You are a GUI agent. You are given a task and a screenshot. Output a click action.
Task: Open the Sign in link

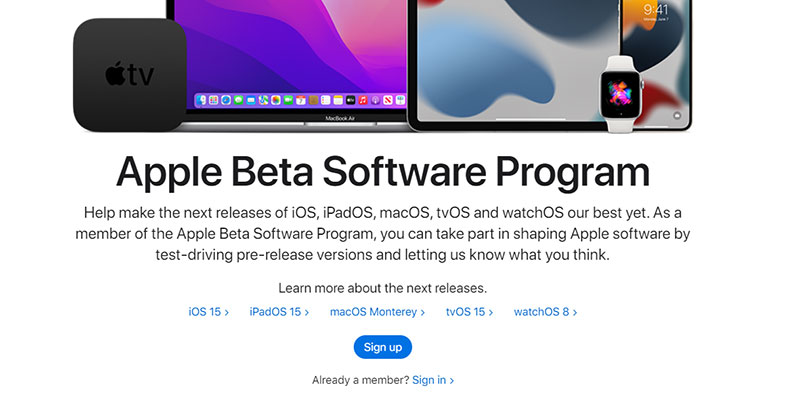point(433,380)
